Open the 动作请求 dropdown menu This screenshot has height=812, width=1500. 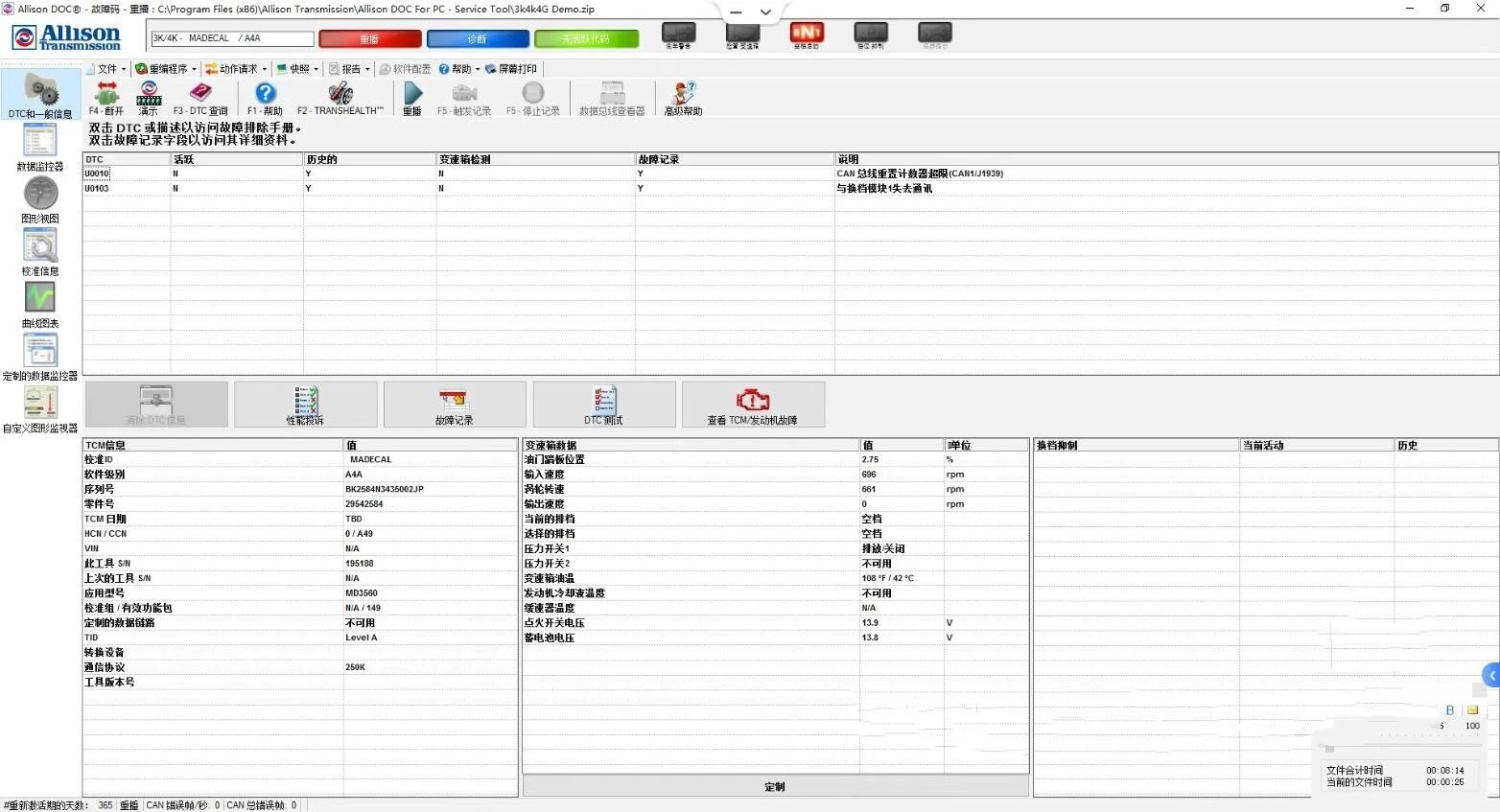pos(236,69)
